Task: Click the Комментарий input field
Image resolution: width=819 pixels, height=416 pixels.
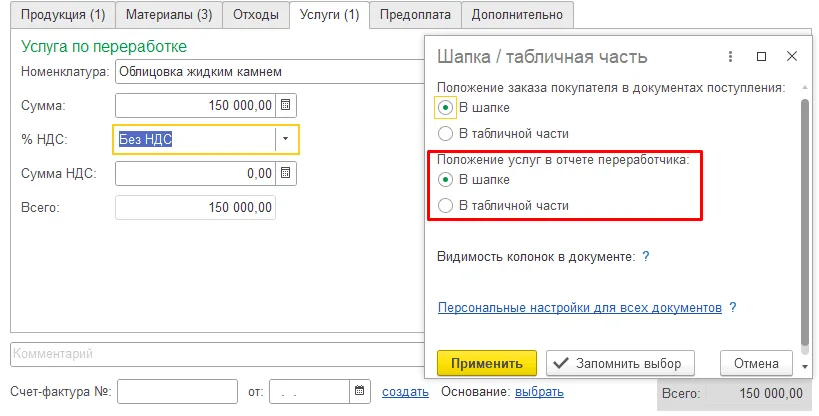Action: click(218, 354)
